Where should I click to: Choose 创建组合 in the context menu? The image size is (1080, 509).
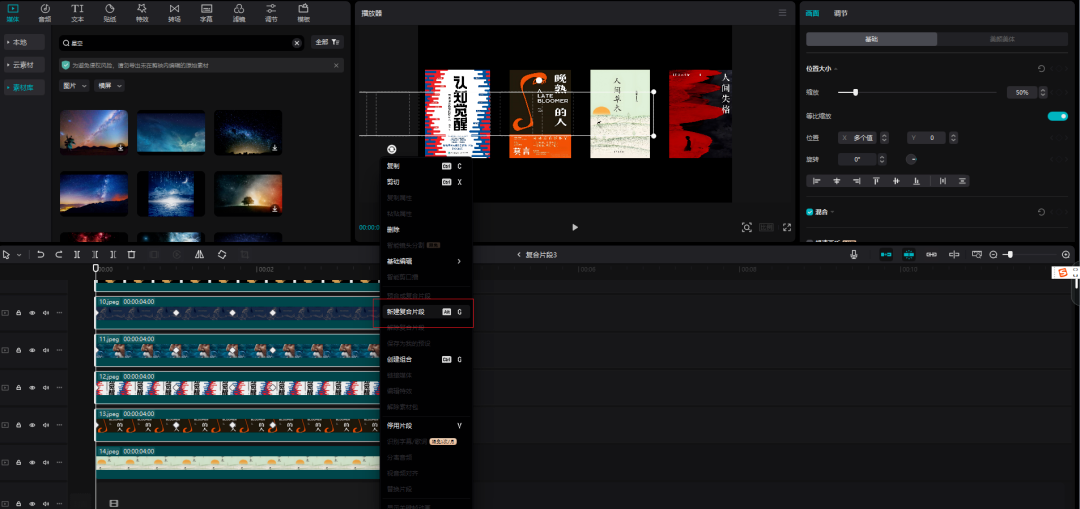pos(426,360)
